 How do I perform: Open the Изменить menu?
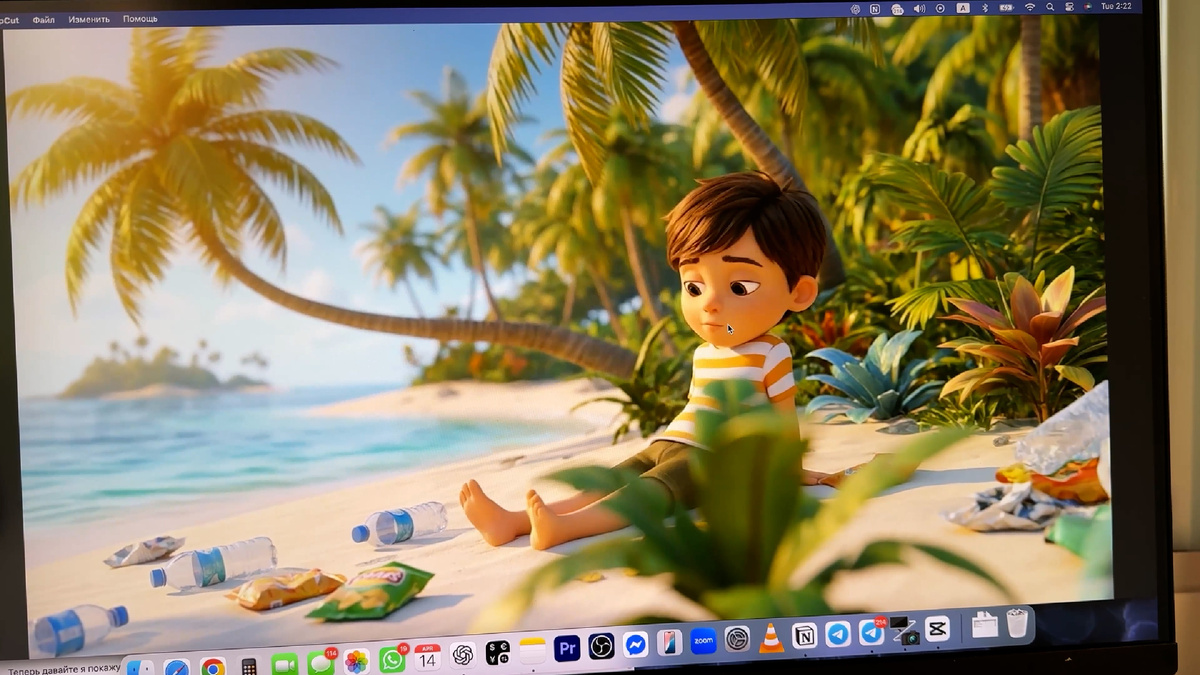tap(89, 19)
